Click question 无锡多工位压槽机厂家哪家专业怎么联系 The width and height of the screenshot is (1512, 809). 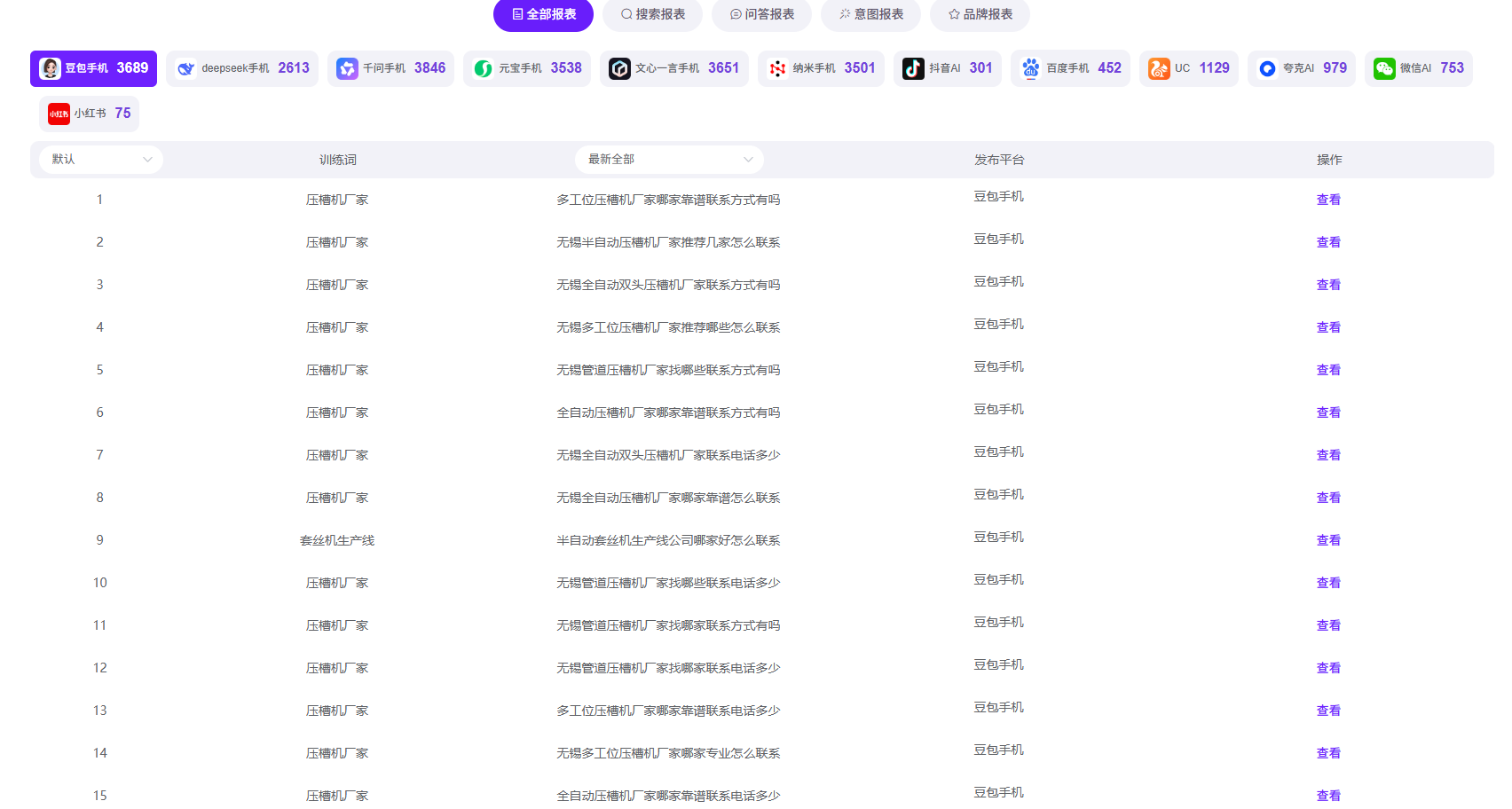[668, 753]
